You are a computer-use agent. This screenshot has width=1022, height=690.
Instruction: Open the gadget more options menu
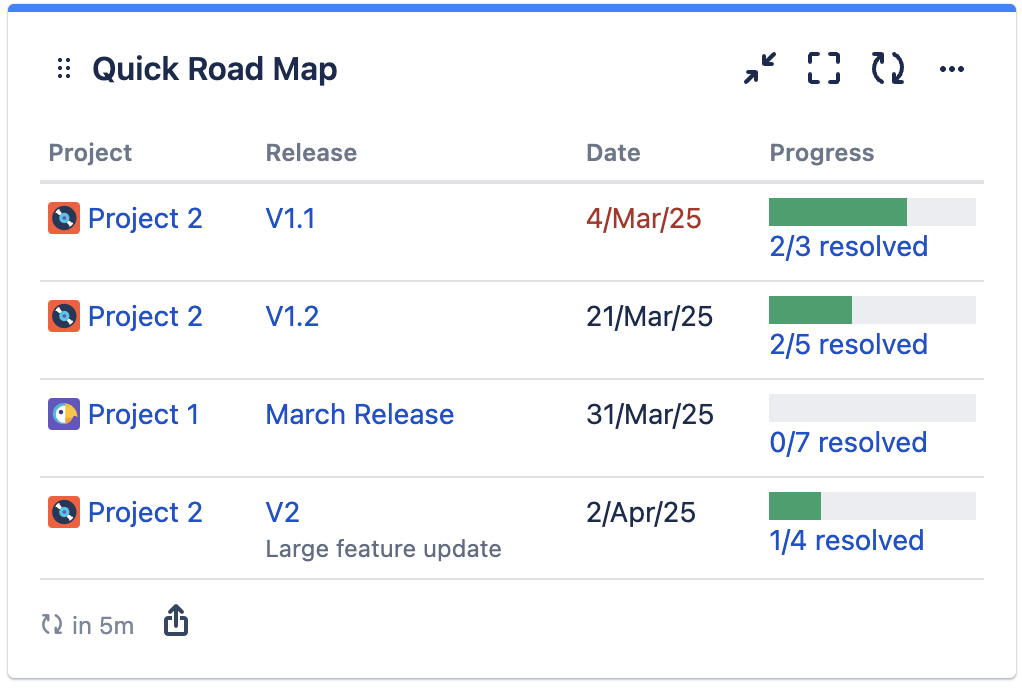[951, 68]
